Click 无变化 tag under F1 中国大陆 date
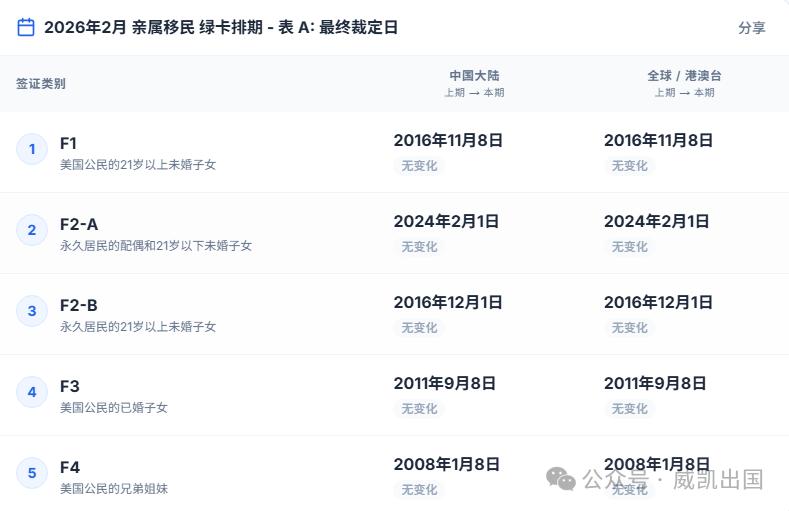This screenshot has width=789, height=511. pyautogui.click(x=419, y=166)
